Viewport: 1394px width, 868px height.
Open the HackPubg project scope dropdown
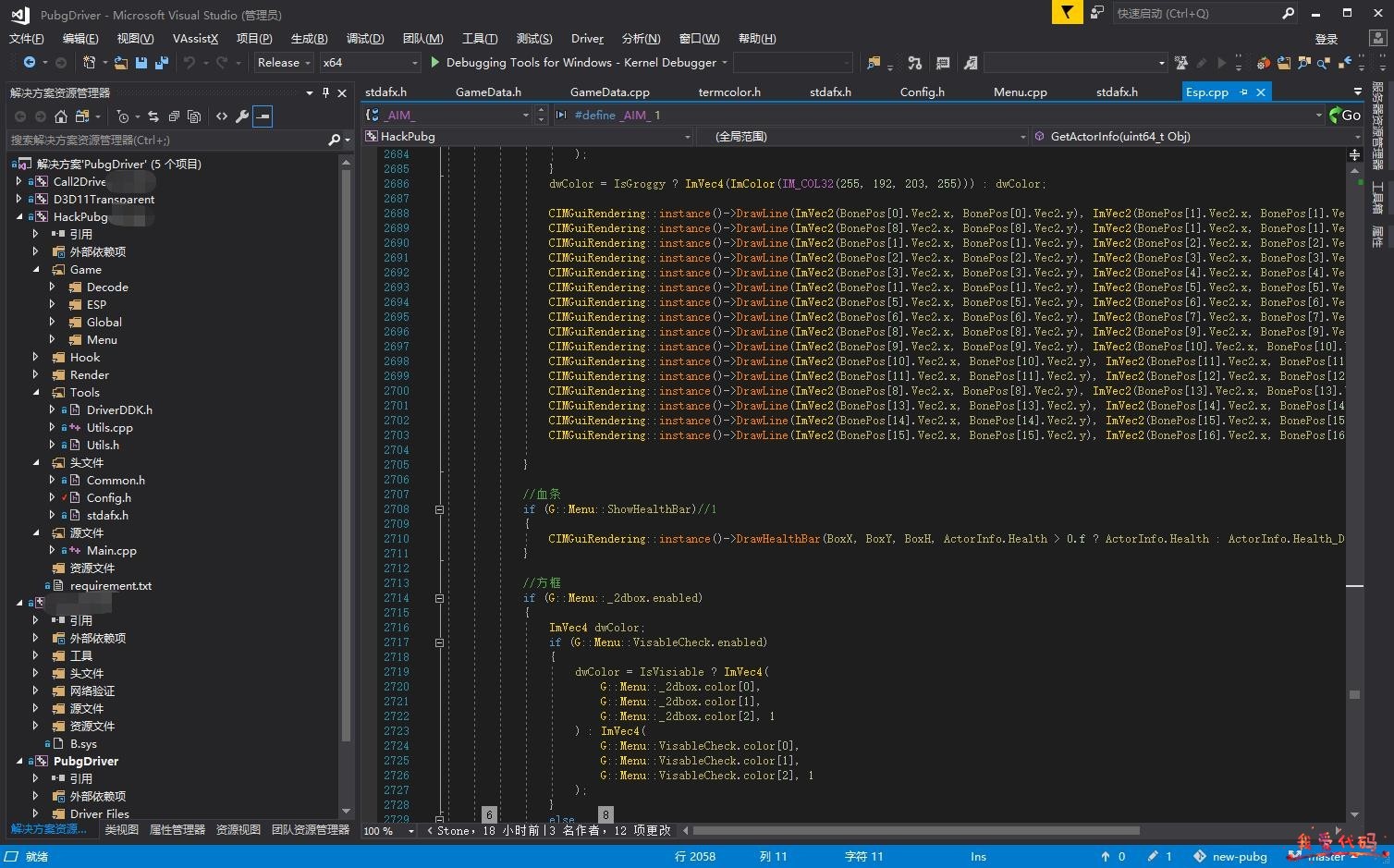(x=528, y=136)
